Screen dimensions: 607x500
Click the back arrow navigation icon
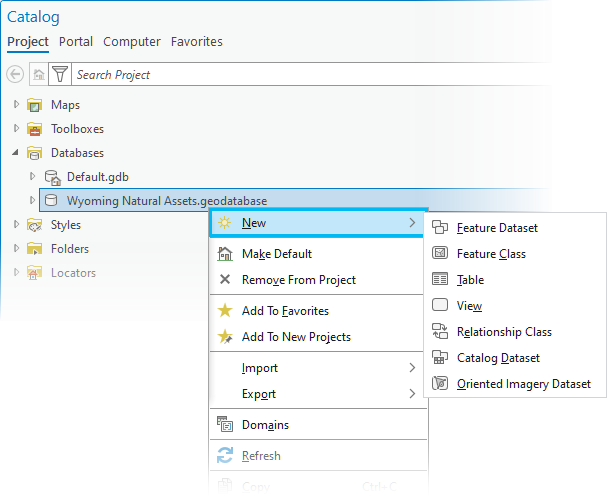tap(15, 74)
